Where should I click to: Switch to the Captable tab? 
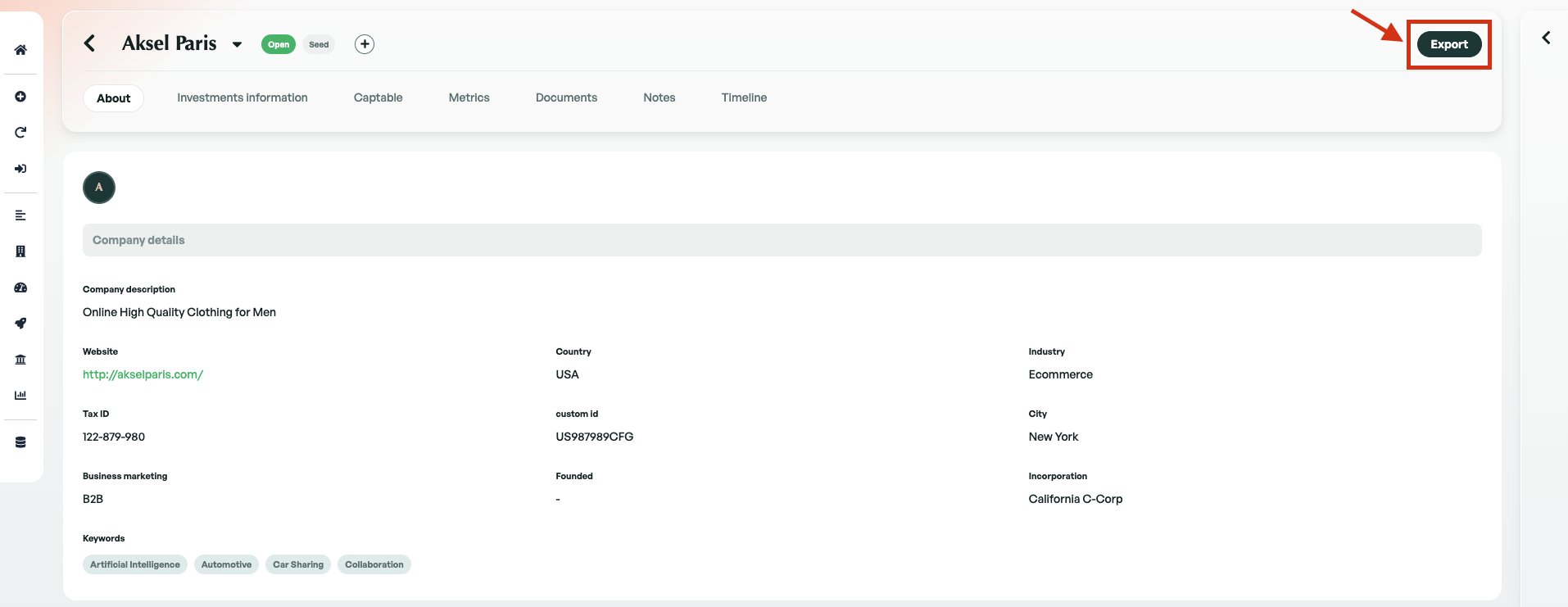(x=378, y=97)
